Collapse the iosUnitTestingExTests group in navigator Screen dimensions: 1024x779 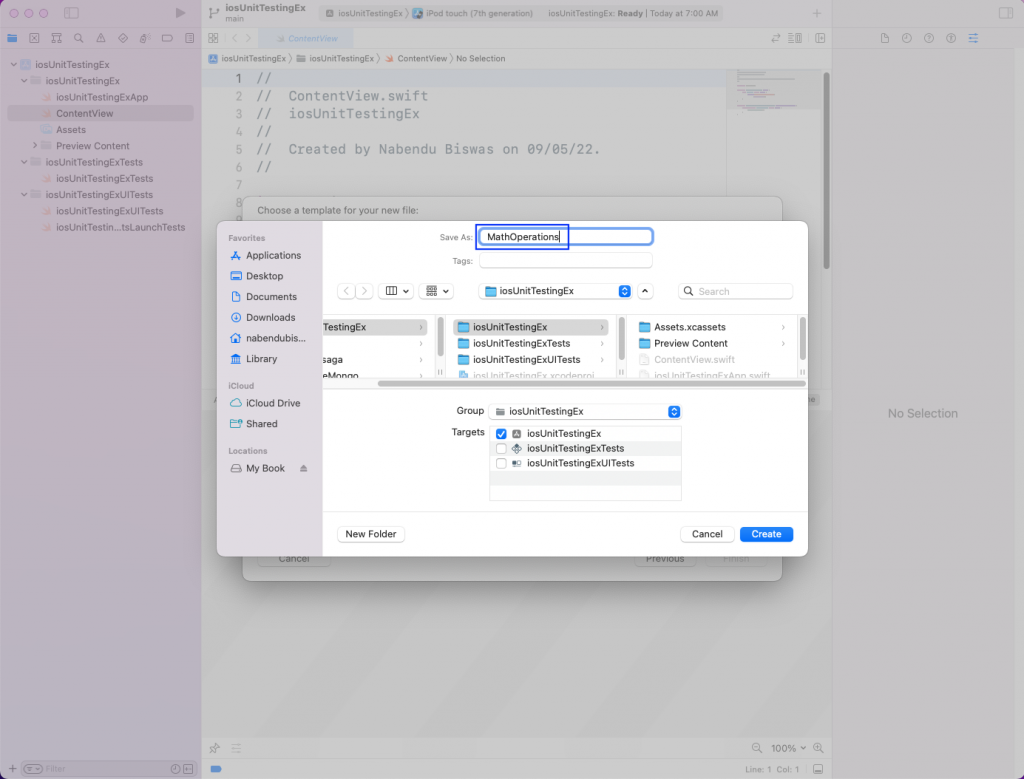(24, 162)
